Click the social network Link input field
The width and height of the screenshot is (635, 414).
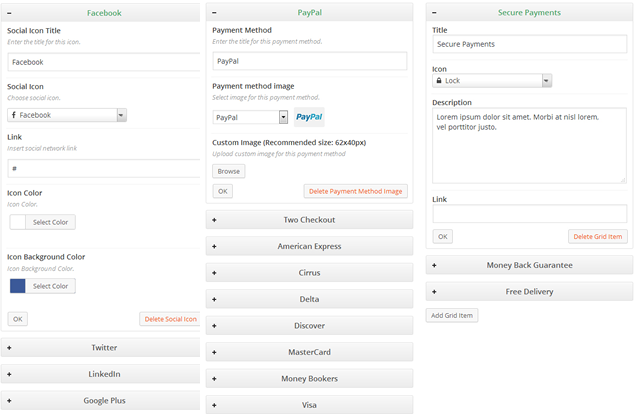coord(104,168)
